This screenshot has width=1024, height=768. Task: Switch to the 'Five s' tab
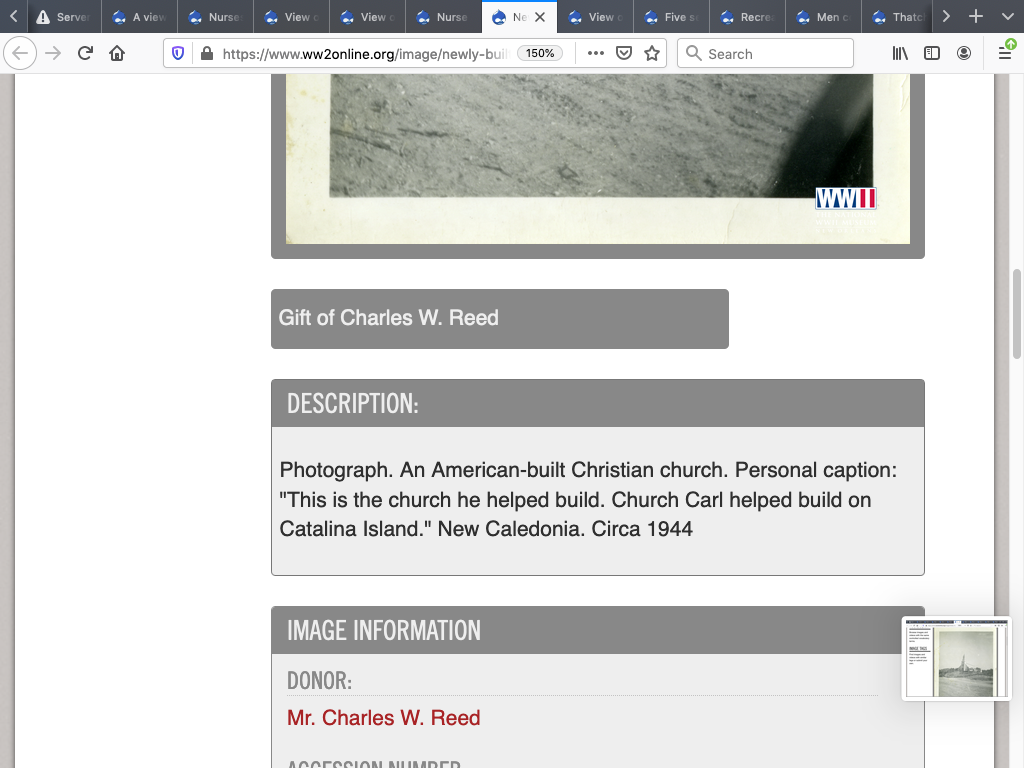coord(671,17)
